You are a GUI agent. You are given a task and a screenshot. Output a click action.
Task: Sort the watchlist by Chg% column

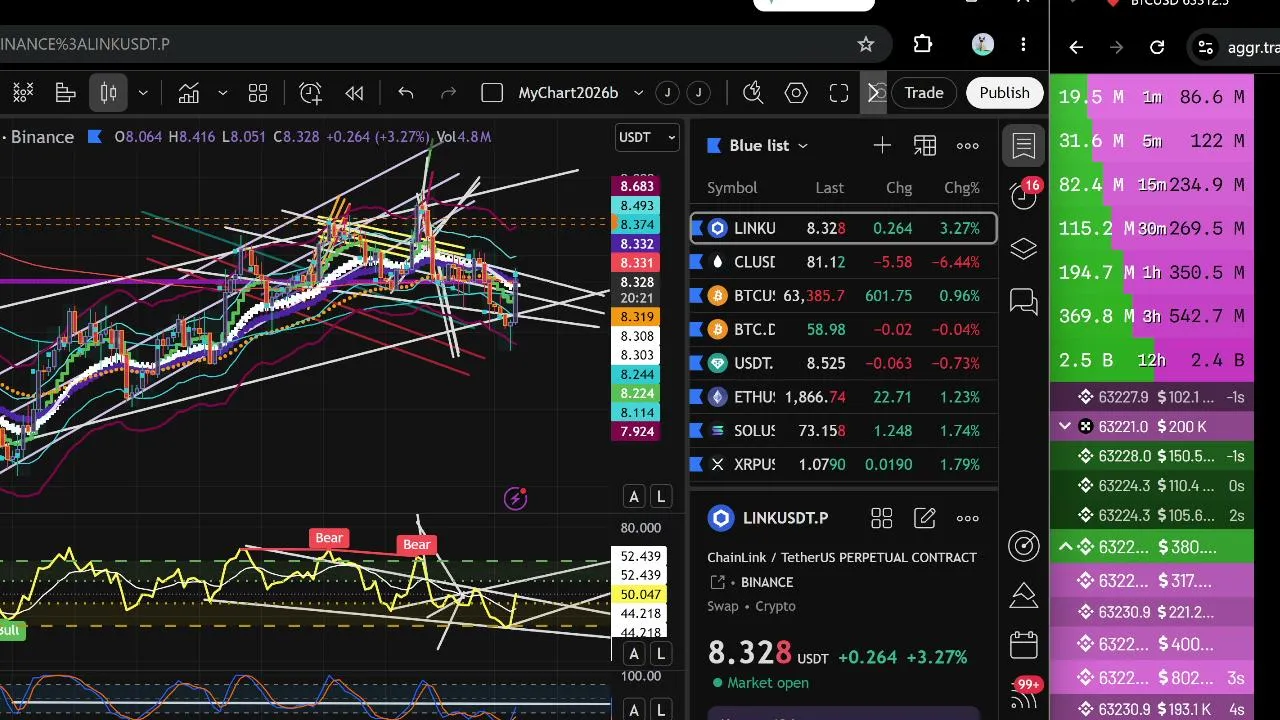[x=962, y=188]
